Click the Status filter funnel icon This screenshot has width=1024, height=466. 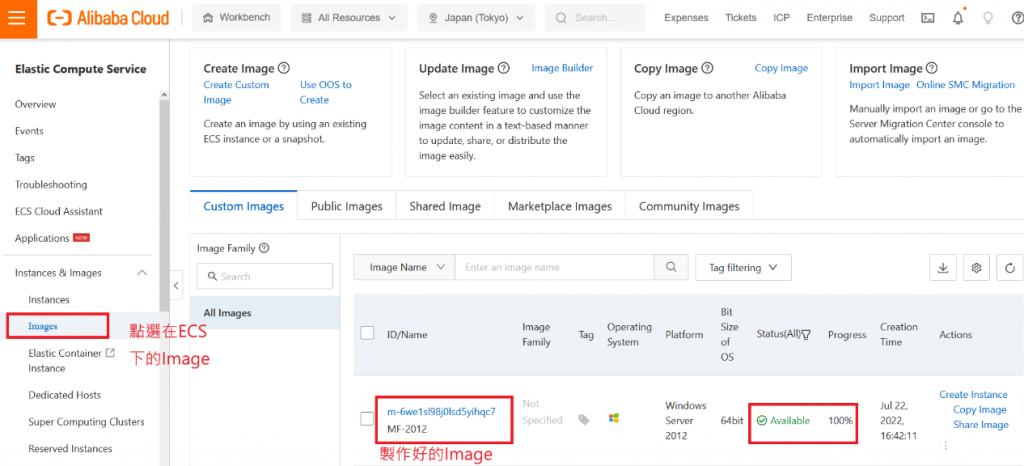pyautogui.click(x=806, y=335)
